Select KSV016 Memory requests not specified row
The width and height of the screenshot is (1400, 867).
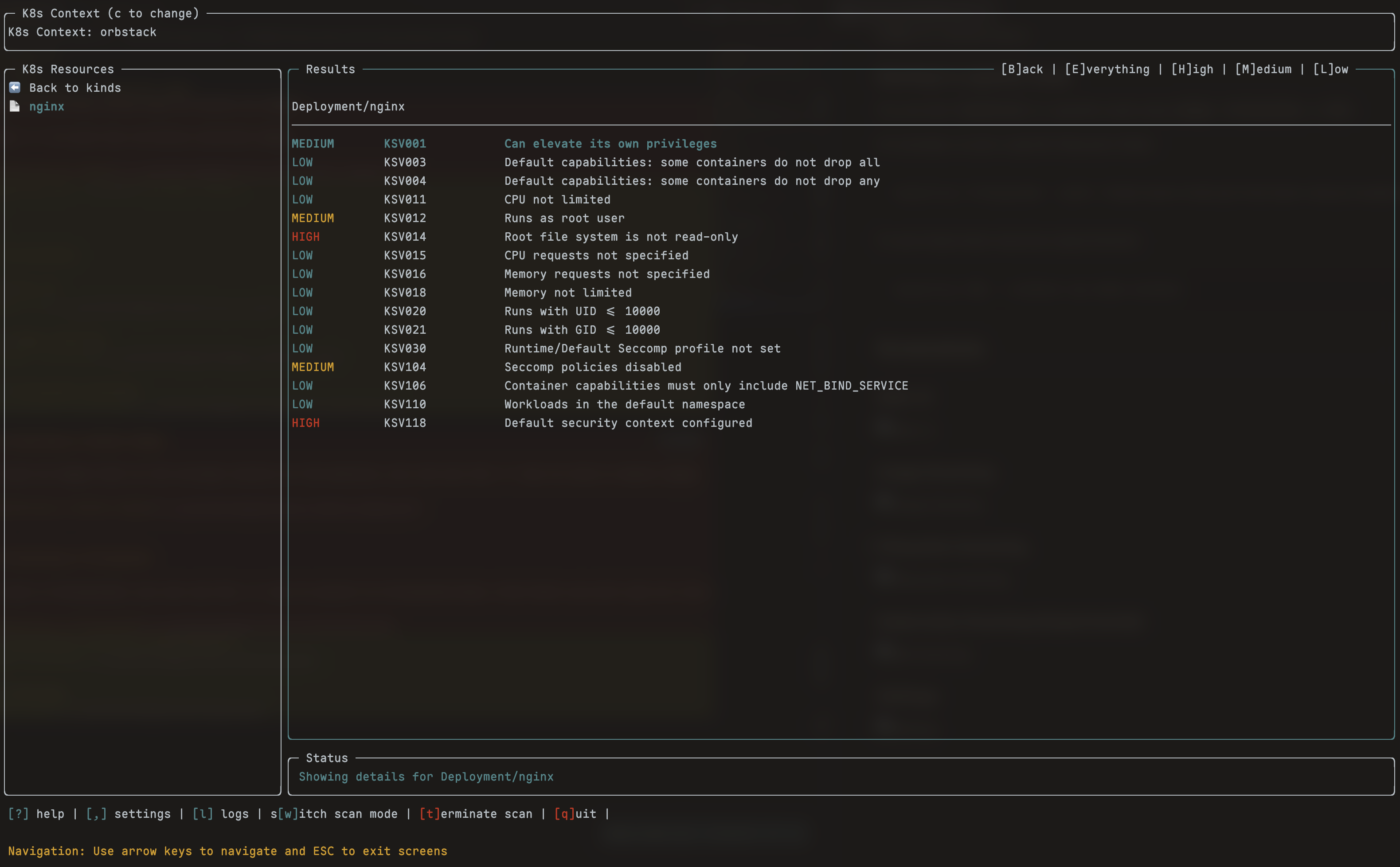[x=841, y=274]
